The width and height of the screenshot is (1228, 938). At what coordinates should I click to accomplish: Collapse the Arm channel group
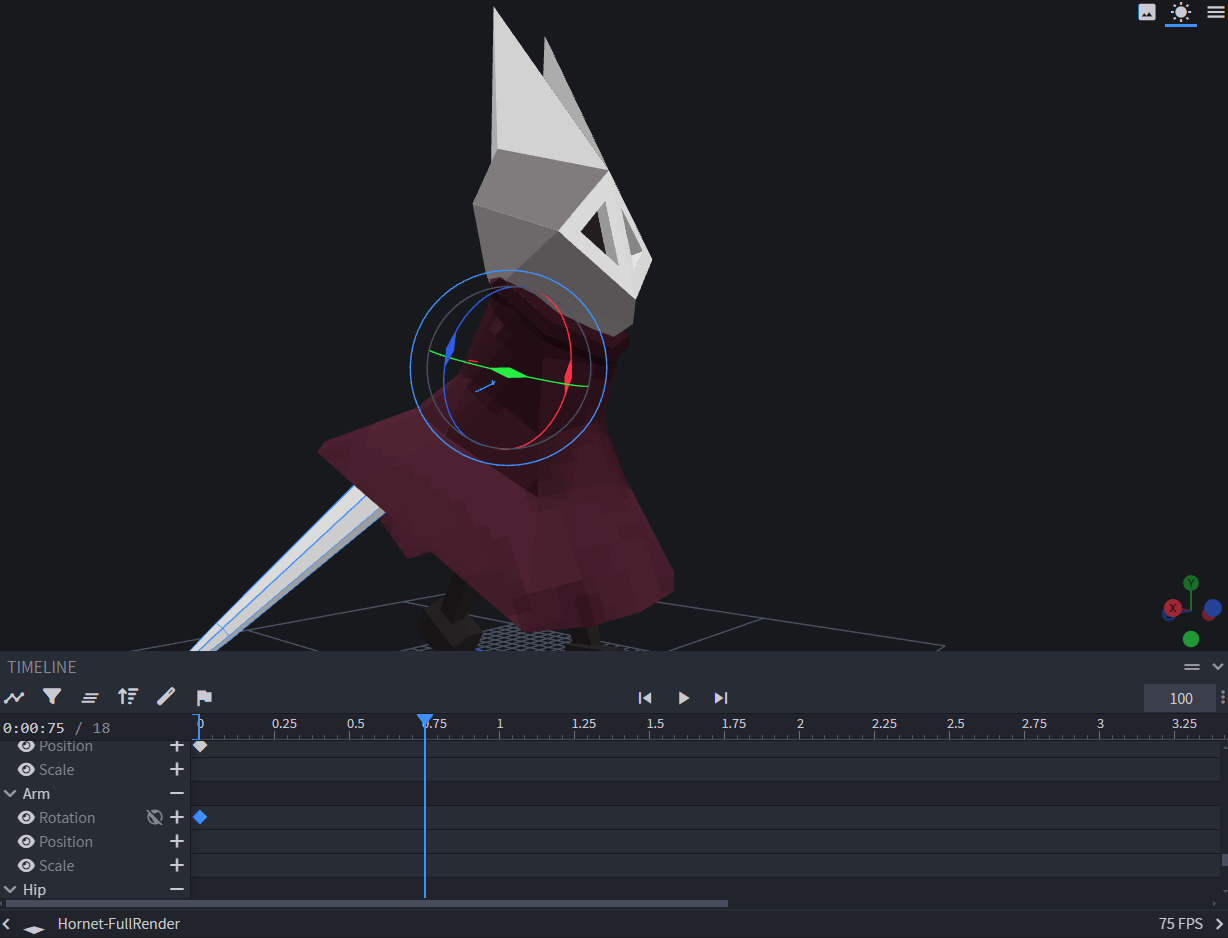point(11,793)
